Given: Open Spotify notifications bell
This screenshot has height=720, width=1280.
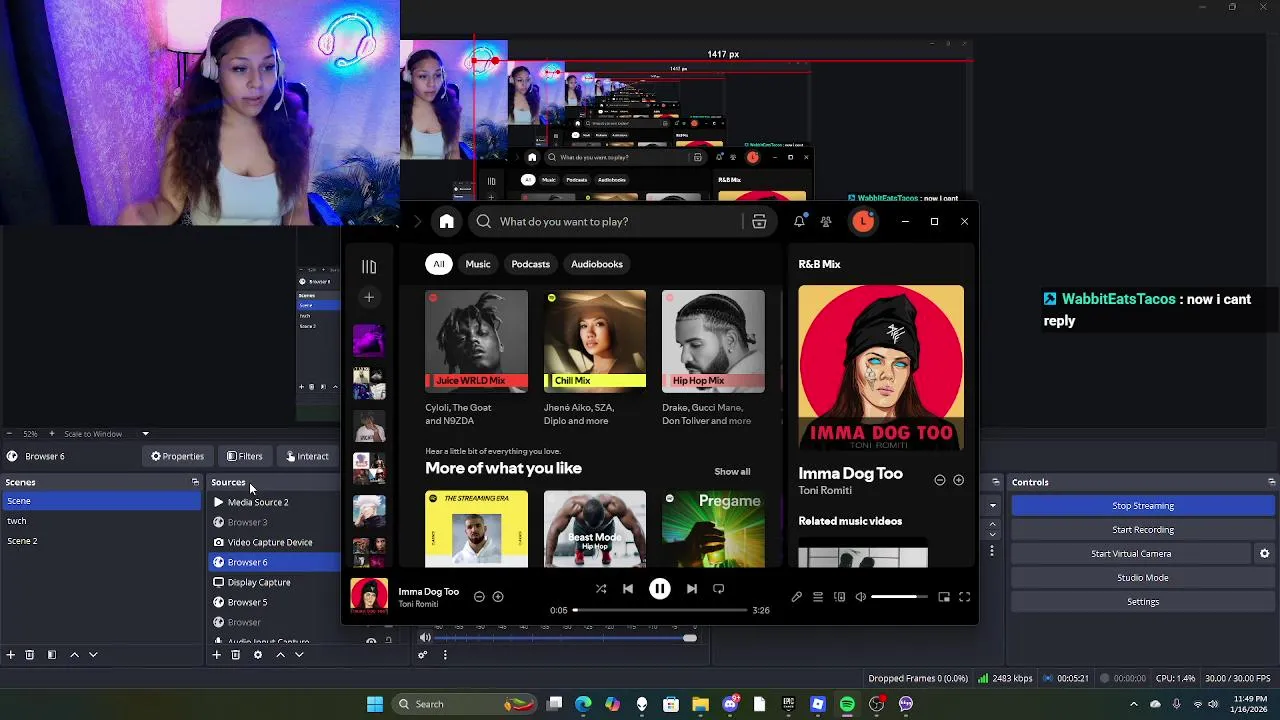Looking at the screenshot, I should 799,222.
